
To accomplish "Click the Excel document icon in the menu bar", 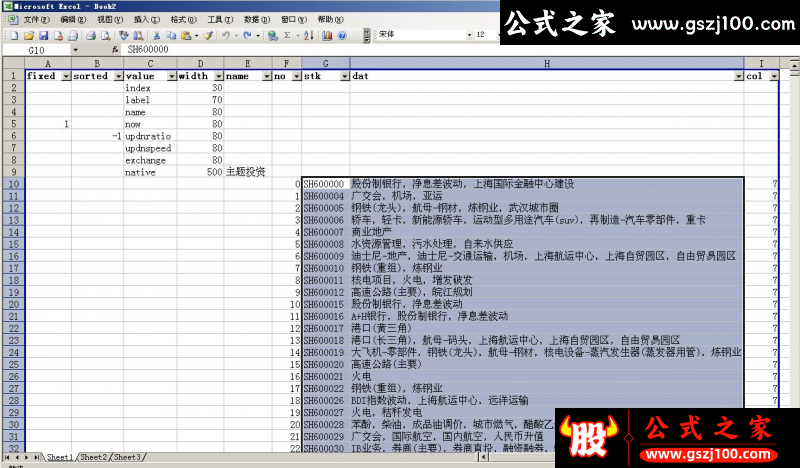I will click(x=13, y=19).
